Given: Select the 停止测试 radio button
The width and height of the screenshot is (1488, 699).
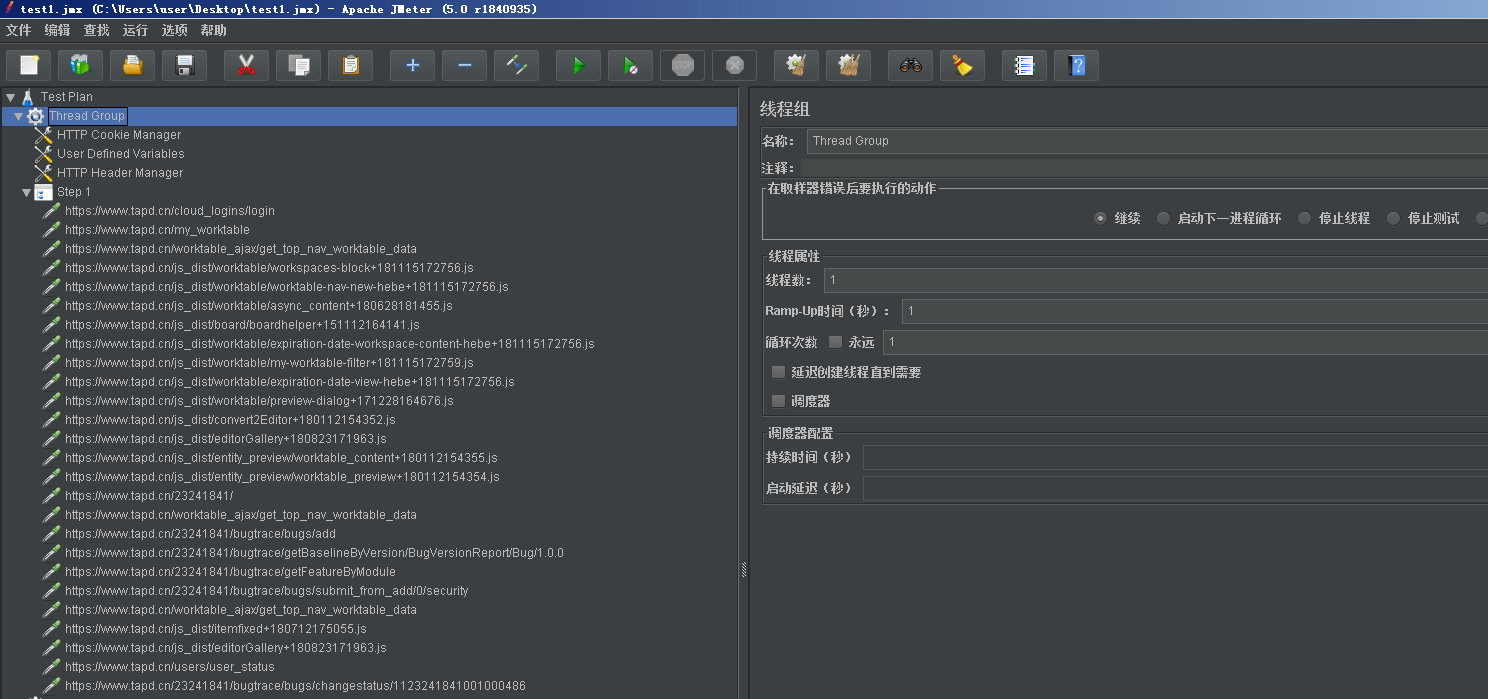Looking at the screenshot, I should click(x=1393, y=218).
